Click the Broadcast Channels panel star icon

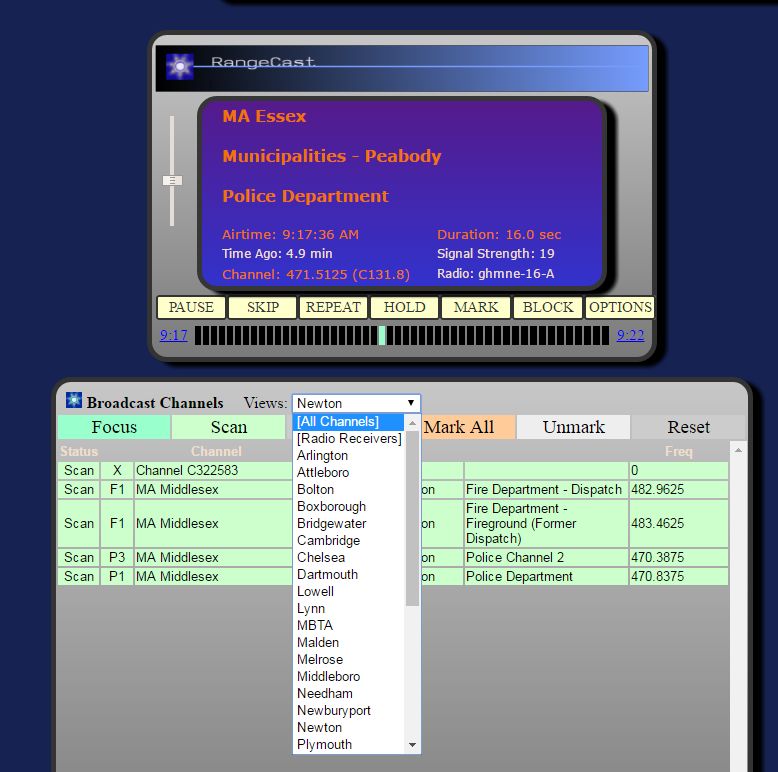click(x=74, y=401)
